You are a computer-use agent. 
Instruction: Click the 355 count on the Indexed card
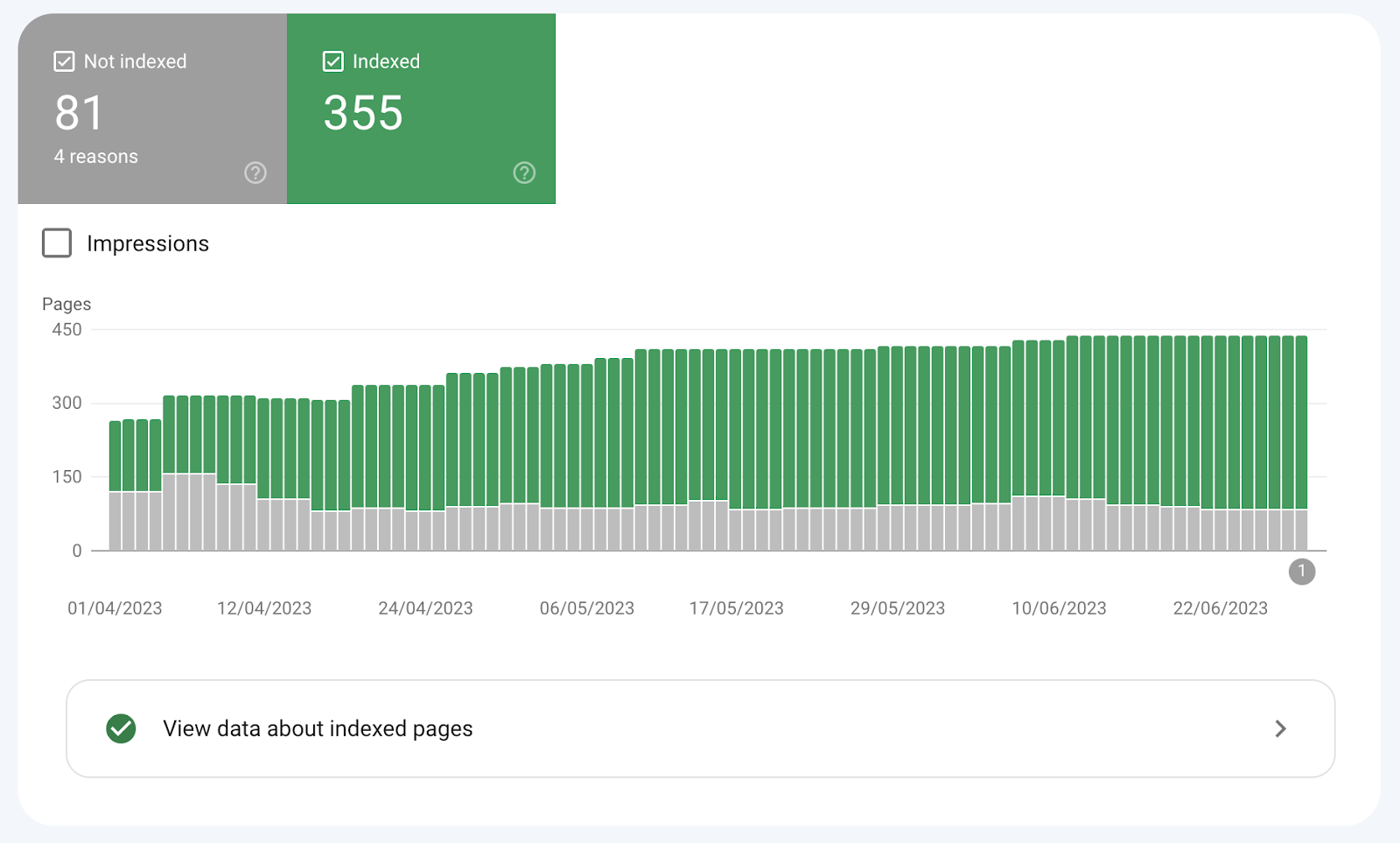click(x=363, y=113)
